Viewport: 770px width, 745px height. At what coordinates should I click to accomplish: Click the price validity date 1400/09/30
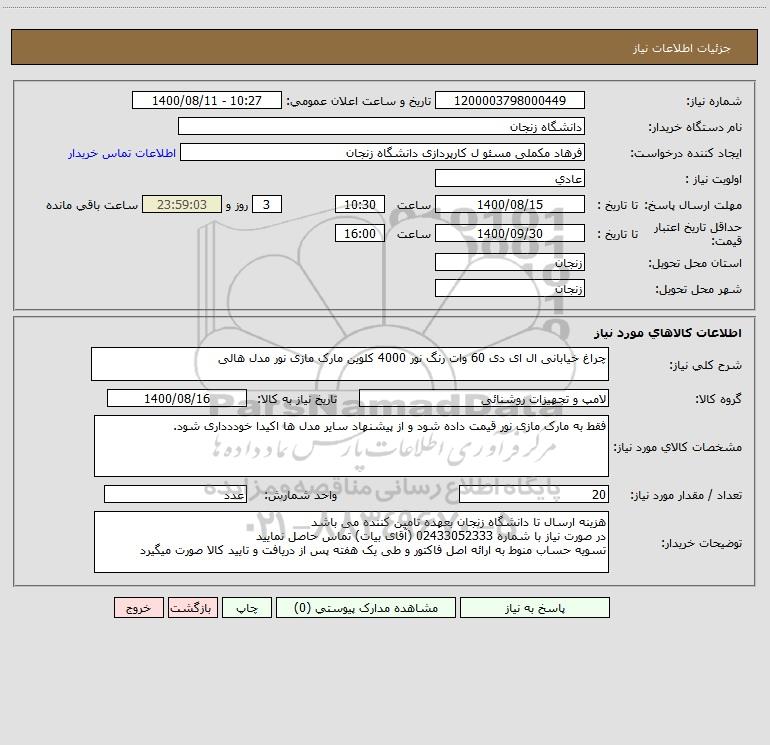click(510, 233)
